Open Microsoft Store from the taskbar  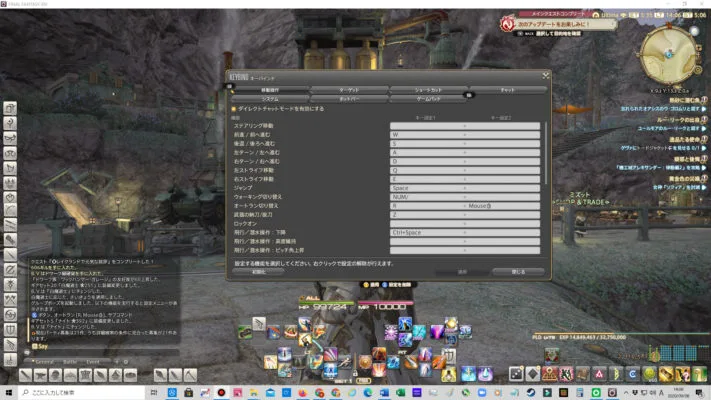pos(189,392)
